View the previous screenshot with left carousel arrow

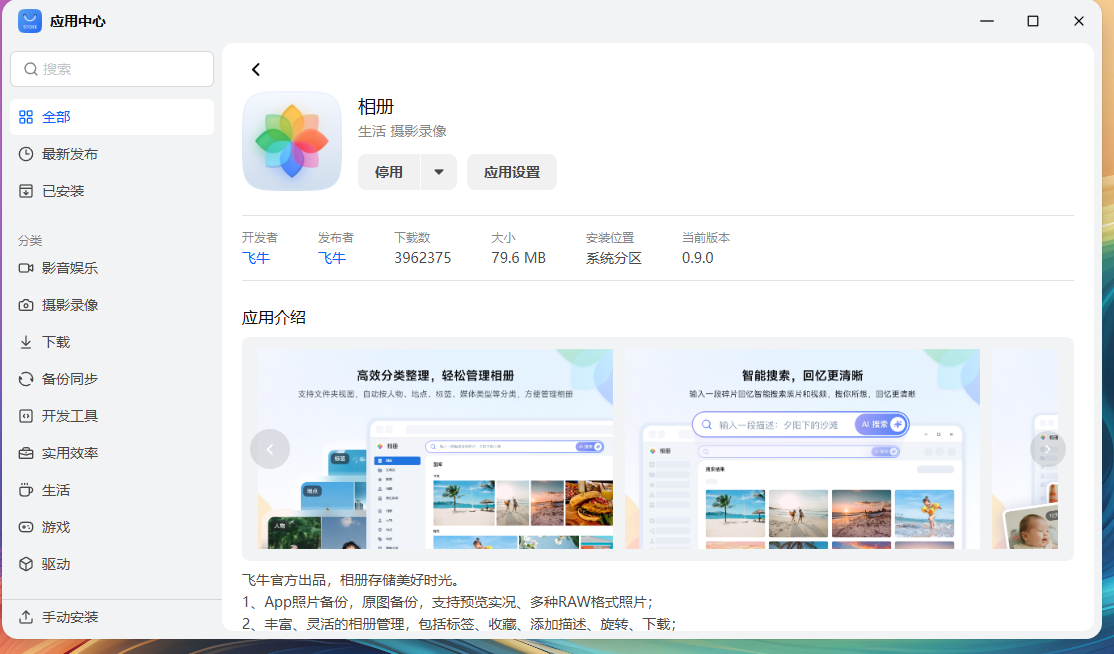click(x=270, y=448)
